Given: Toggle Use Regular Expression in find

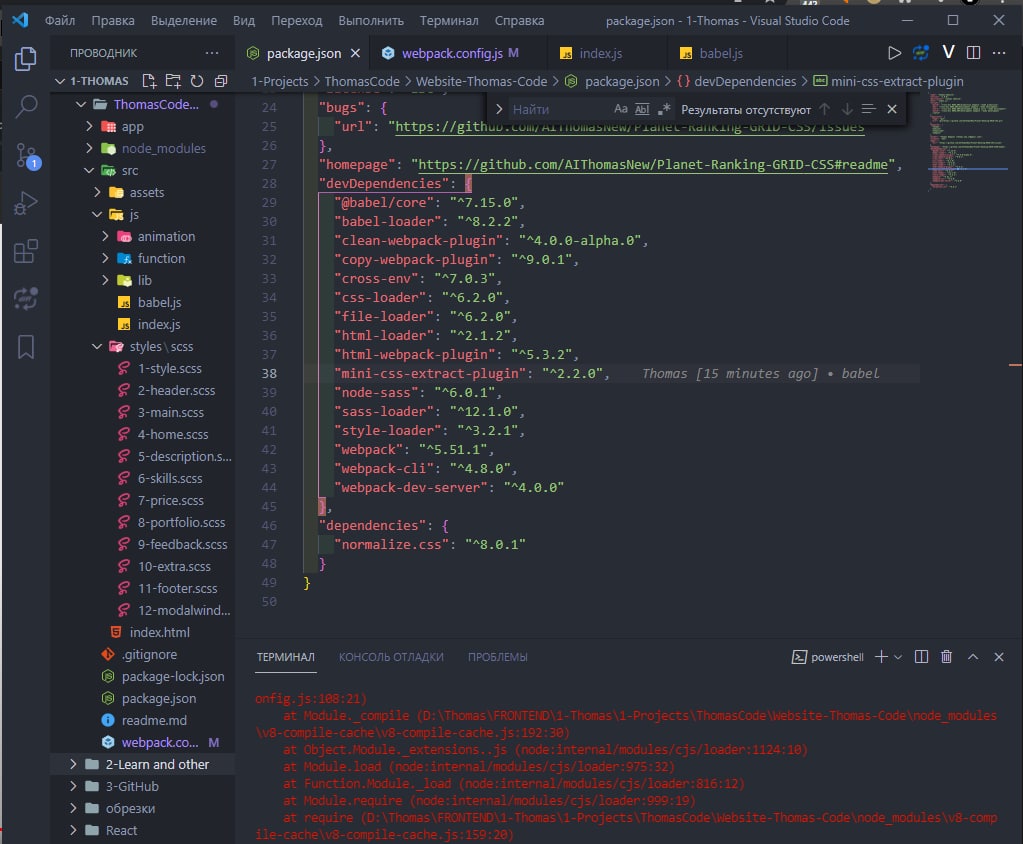Looking at the screenshot, I should [x=664, y=109].
